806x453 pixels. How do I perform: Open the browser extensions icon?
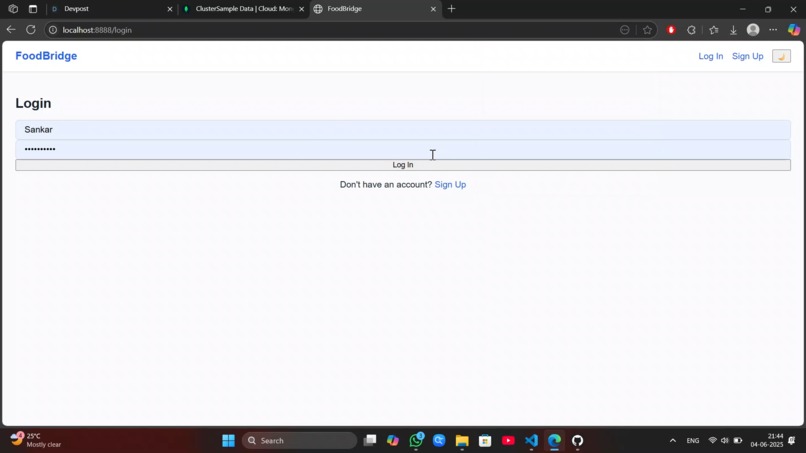pyautogui.click(x=691, y=30)
